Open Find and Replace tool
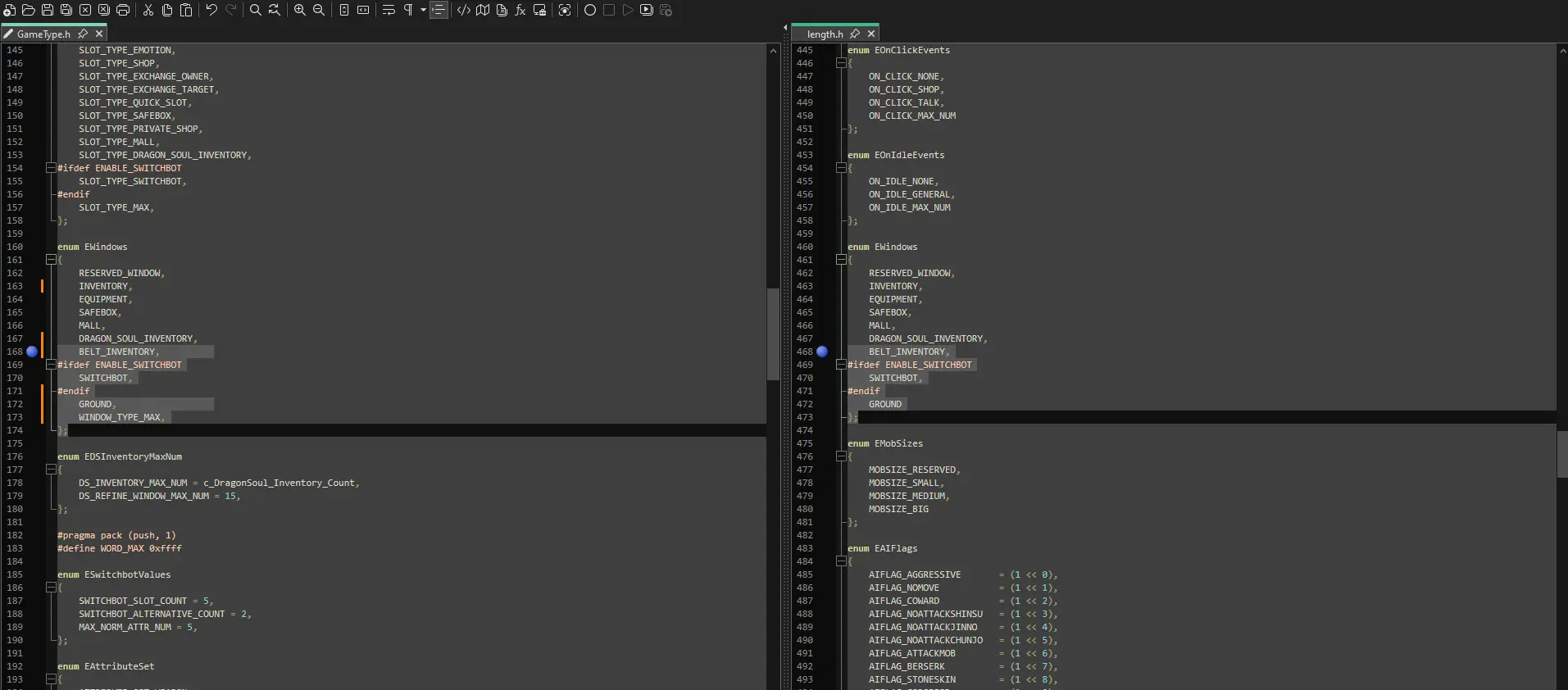Viewport: 1568px width, 690px height. coord(274,10)
